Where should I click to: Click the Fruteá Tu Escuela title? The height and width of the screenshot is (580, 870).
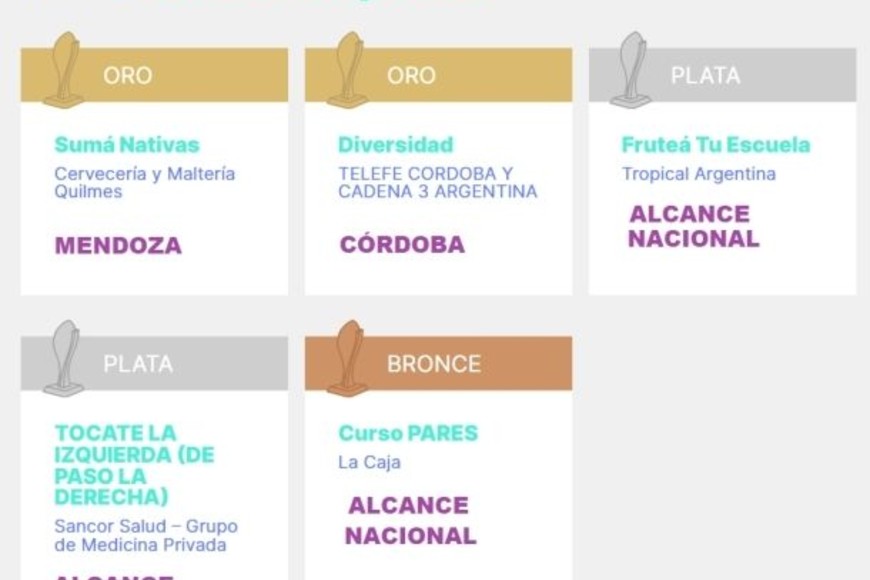[x=716, y=145]
